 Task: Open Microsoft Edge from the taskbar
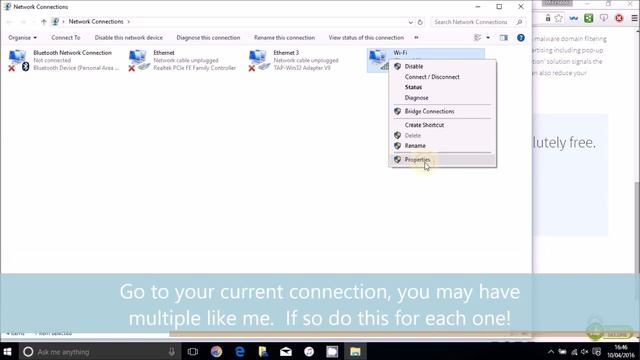(240, 351)
